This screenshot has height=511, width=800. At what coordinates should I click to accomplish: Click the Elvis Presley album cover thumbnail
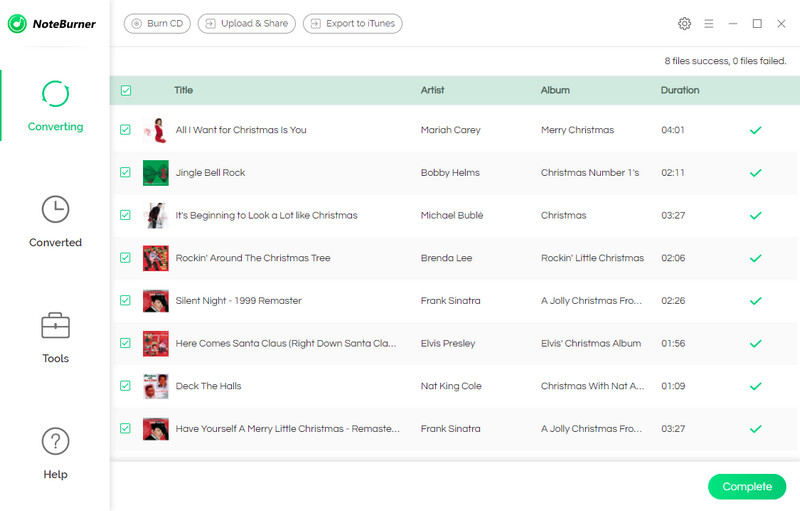pos(156,343)
